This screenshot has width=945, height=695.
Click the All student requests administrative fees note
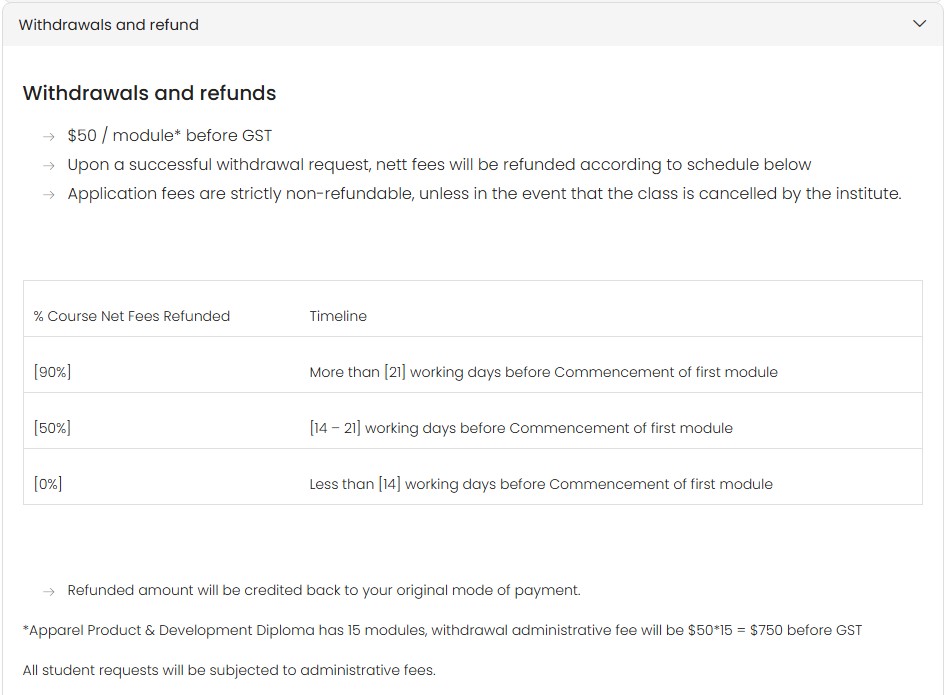click(229, 670)
